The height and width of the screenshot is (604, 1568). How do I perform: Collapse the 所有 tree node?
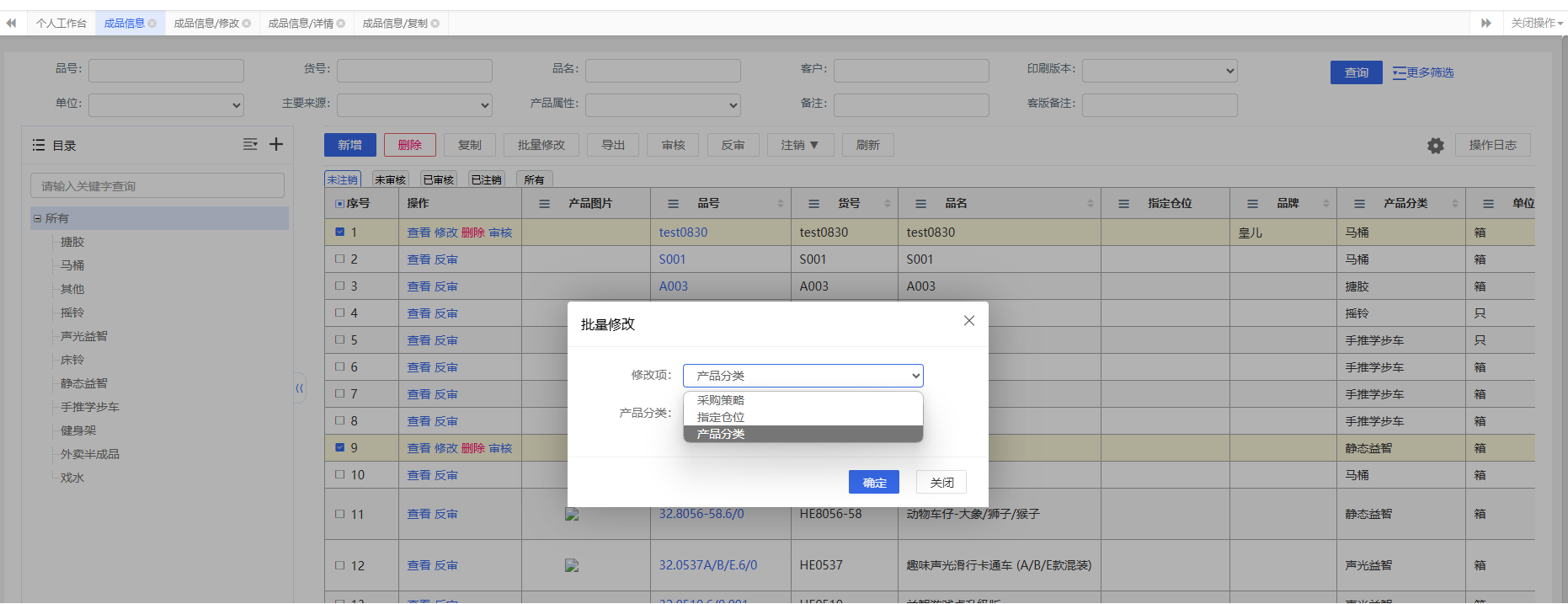coord(37,218)
